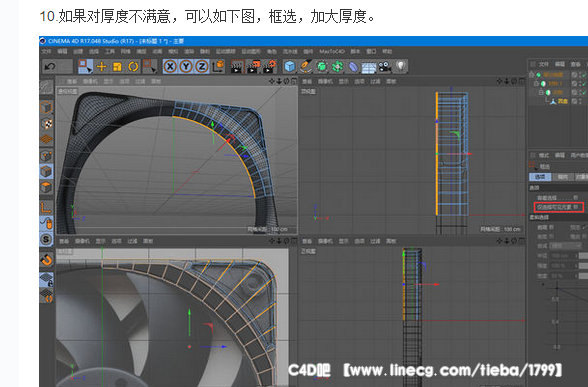Select the Move tool cross icon
Viewport: 588px width, 387px height.
click(x=102, y=67)
